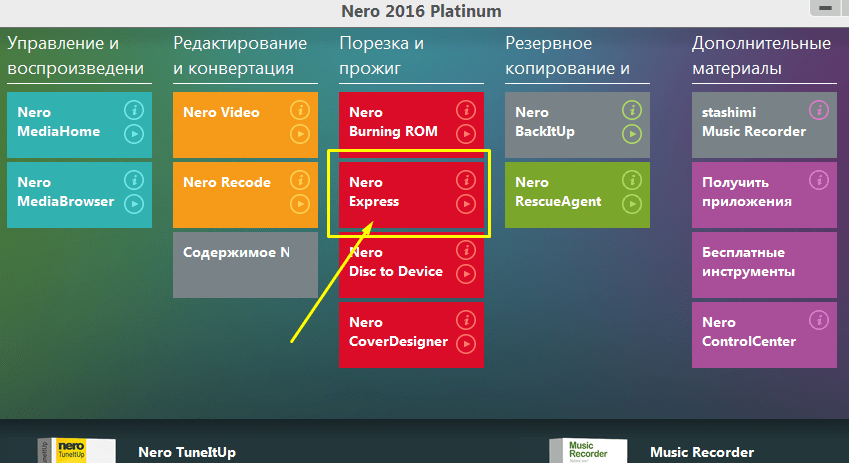Show info for Nero Burning ROM
Image resolution: width=849 pixels, height=463 pixels.
tap(465, 110)
